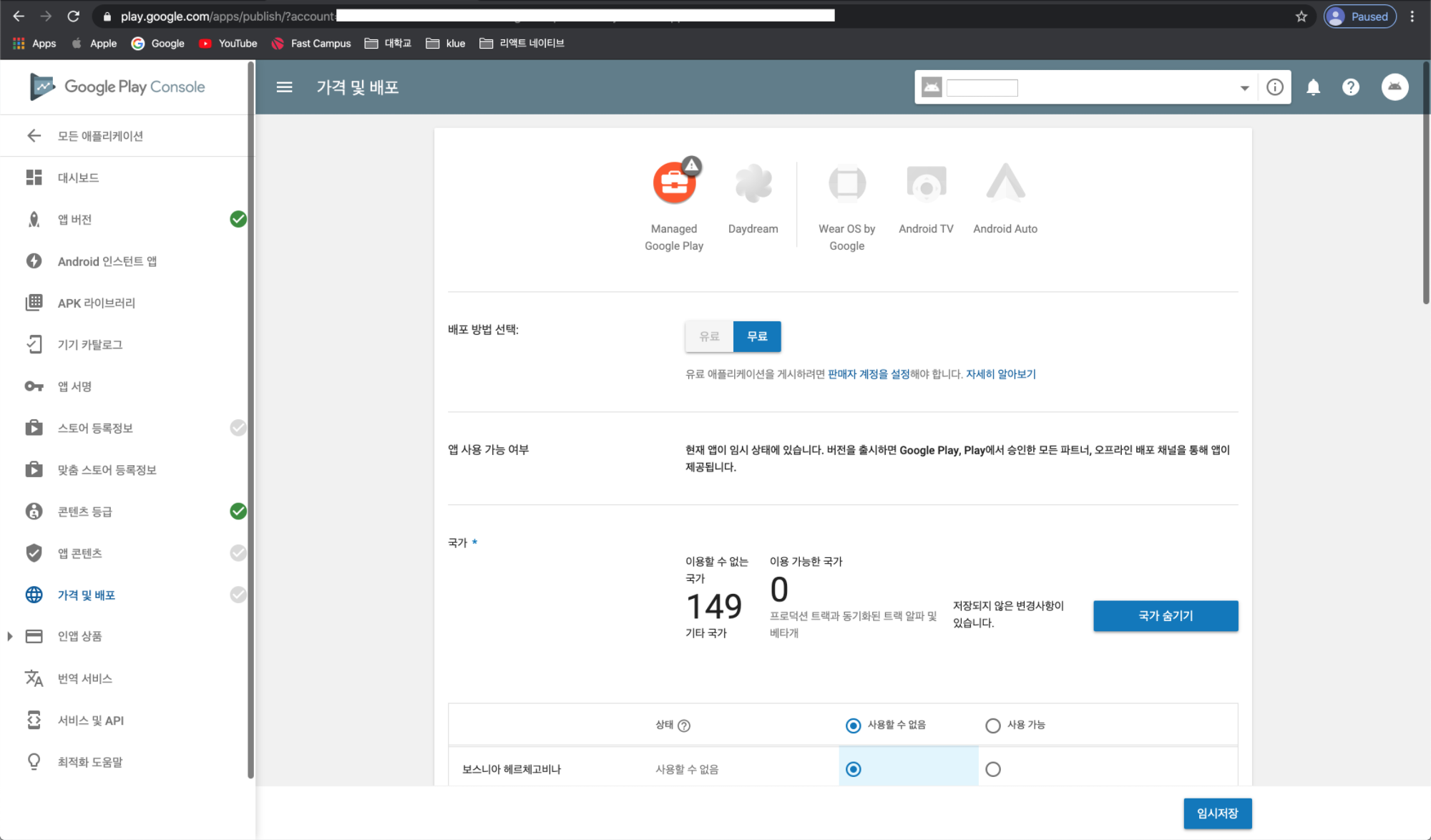
Task: Open the help question mark icon
Action: tap(1350, 87)
